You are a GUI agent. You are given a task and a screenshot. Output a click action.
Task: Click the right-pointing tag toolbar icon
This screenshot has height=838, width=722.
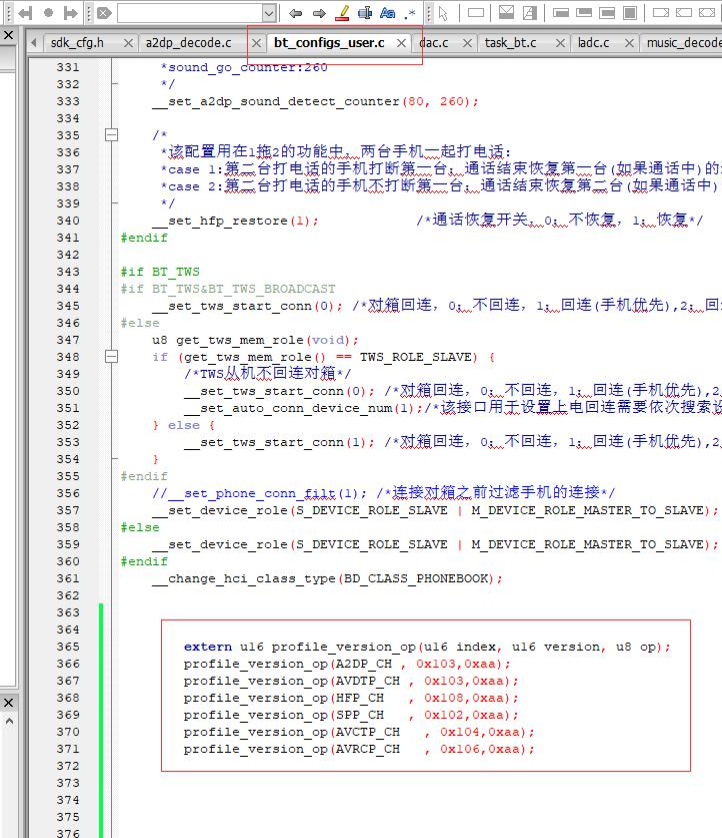pyautogui.click(x=661, y=12)
